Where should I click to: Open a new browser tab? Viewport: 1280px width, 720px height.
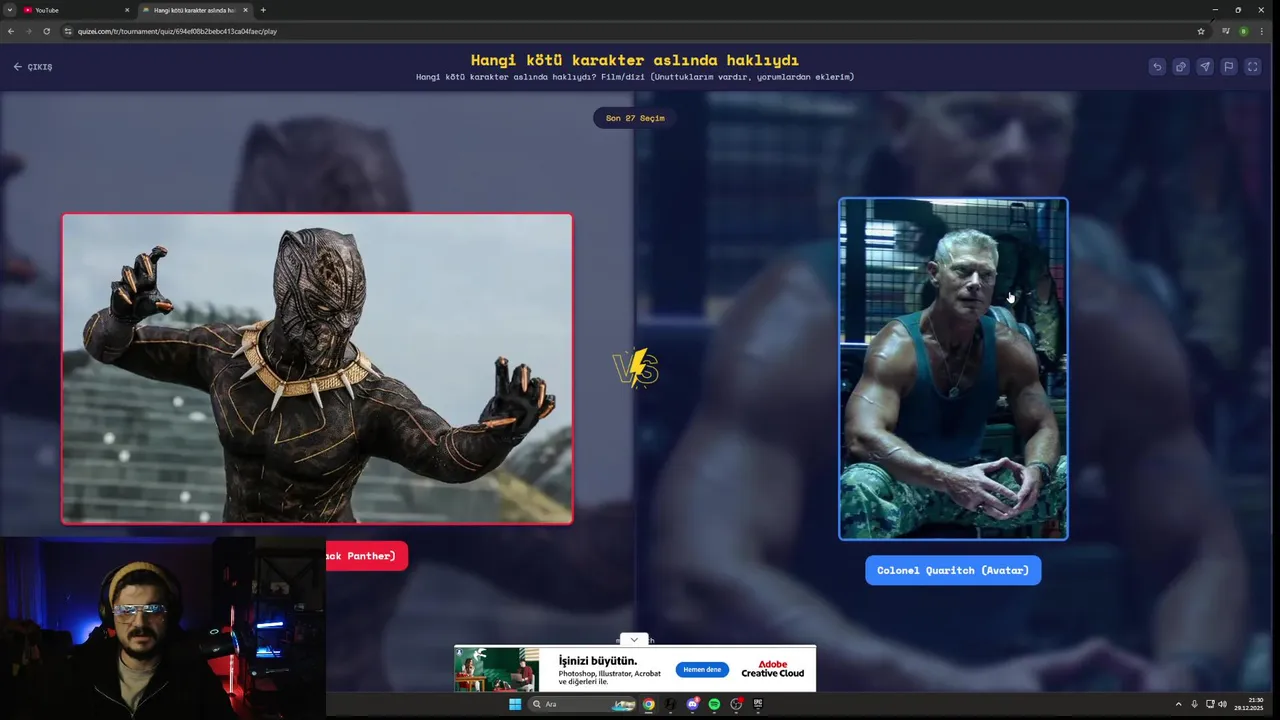point(263,10)
